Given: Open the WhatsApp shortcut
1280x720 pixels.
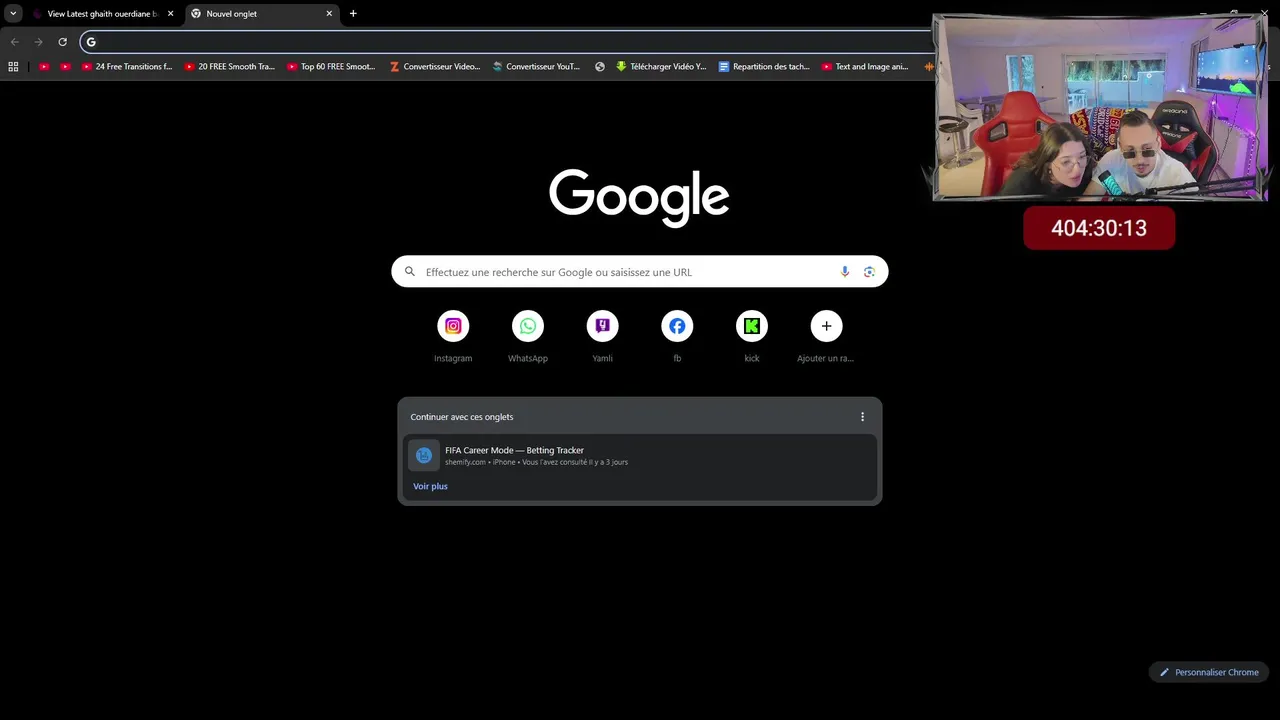Looking at the screenshot, I should coord(528,337).
